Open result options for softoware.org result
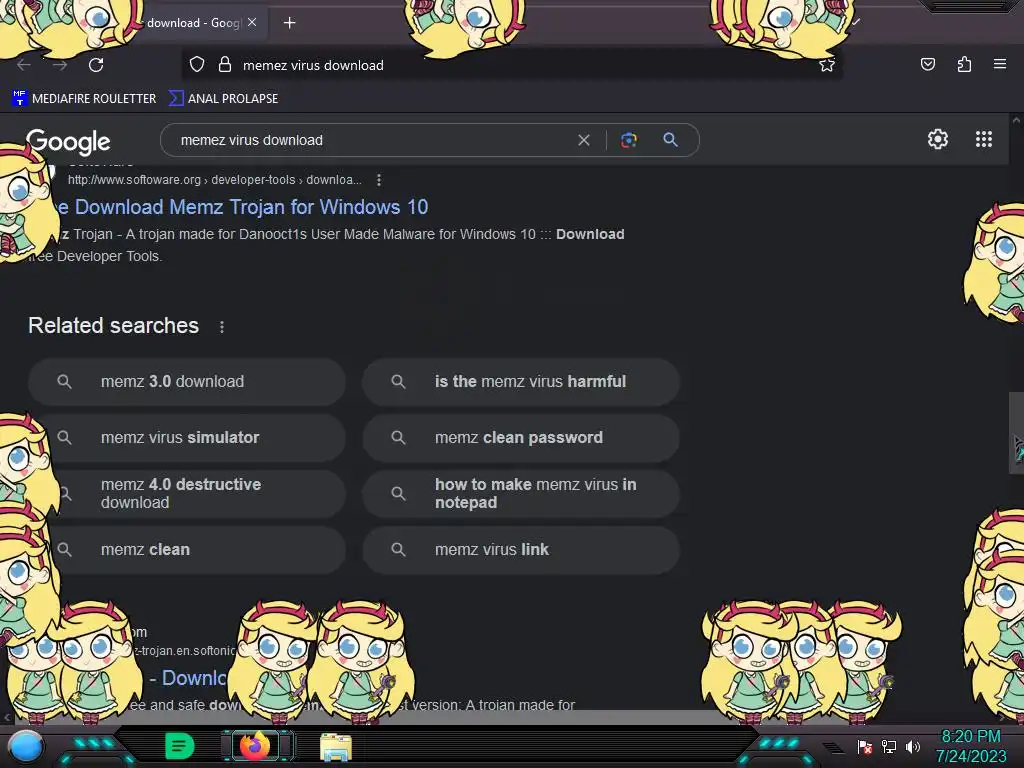 (x=379, y=180)
